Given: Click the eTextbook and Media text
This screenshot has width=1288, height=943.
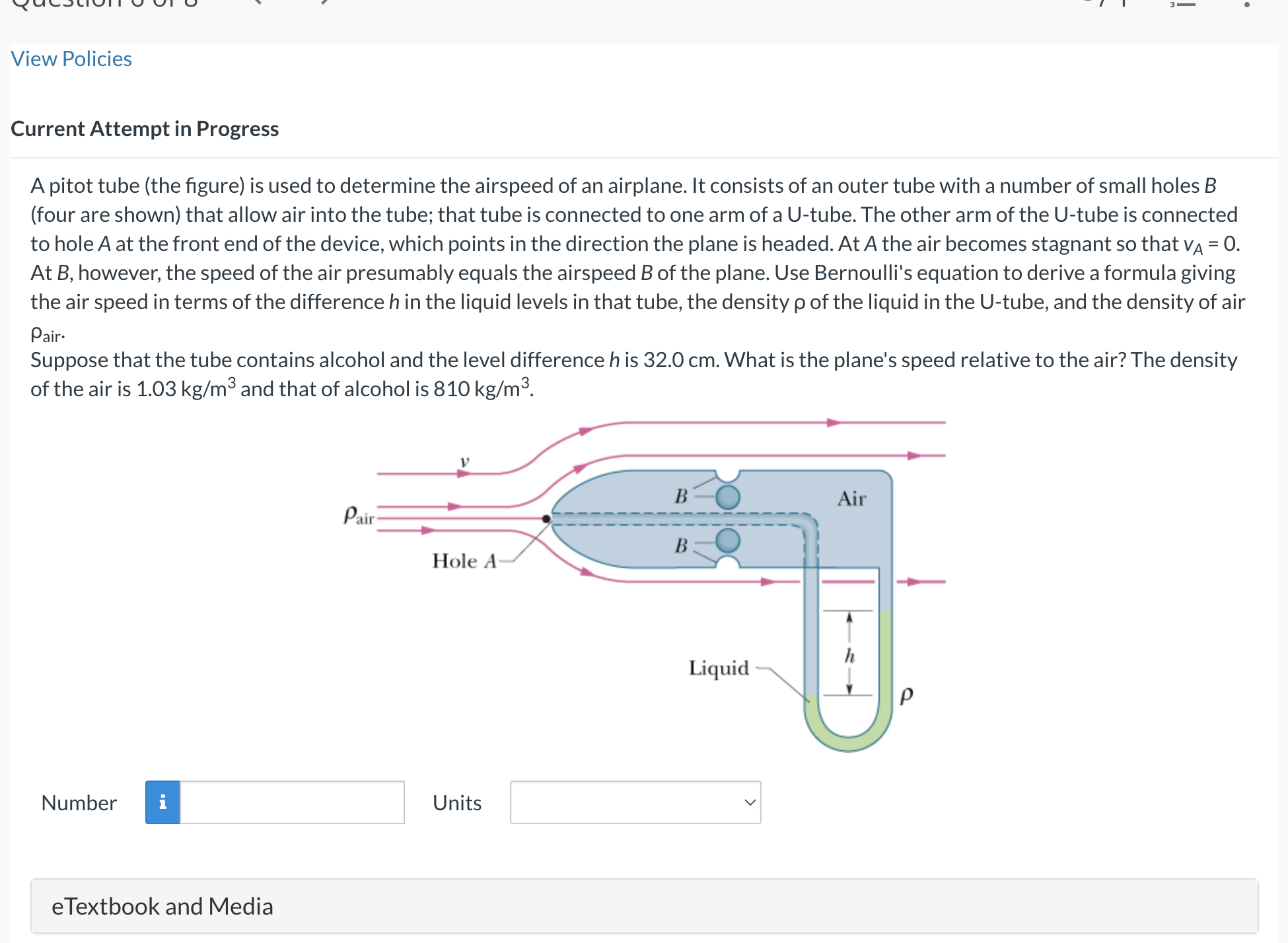Looking at the screenshot, I should click(x=162, y=906).
